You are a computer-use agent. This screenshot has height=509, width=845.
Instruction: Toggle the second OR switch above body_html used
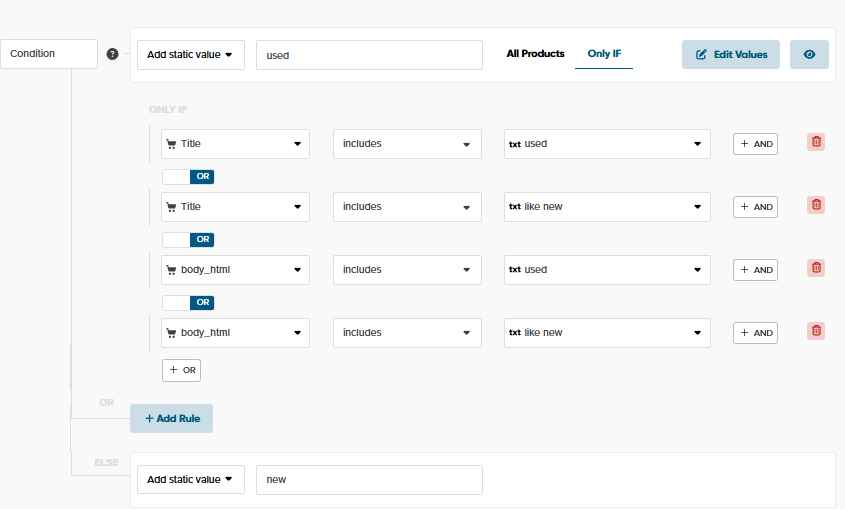[188, 239]
